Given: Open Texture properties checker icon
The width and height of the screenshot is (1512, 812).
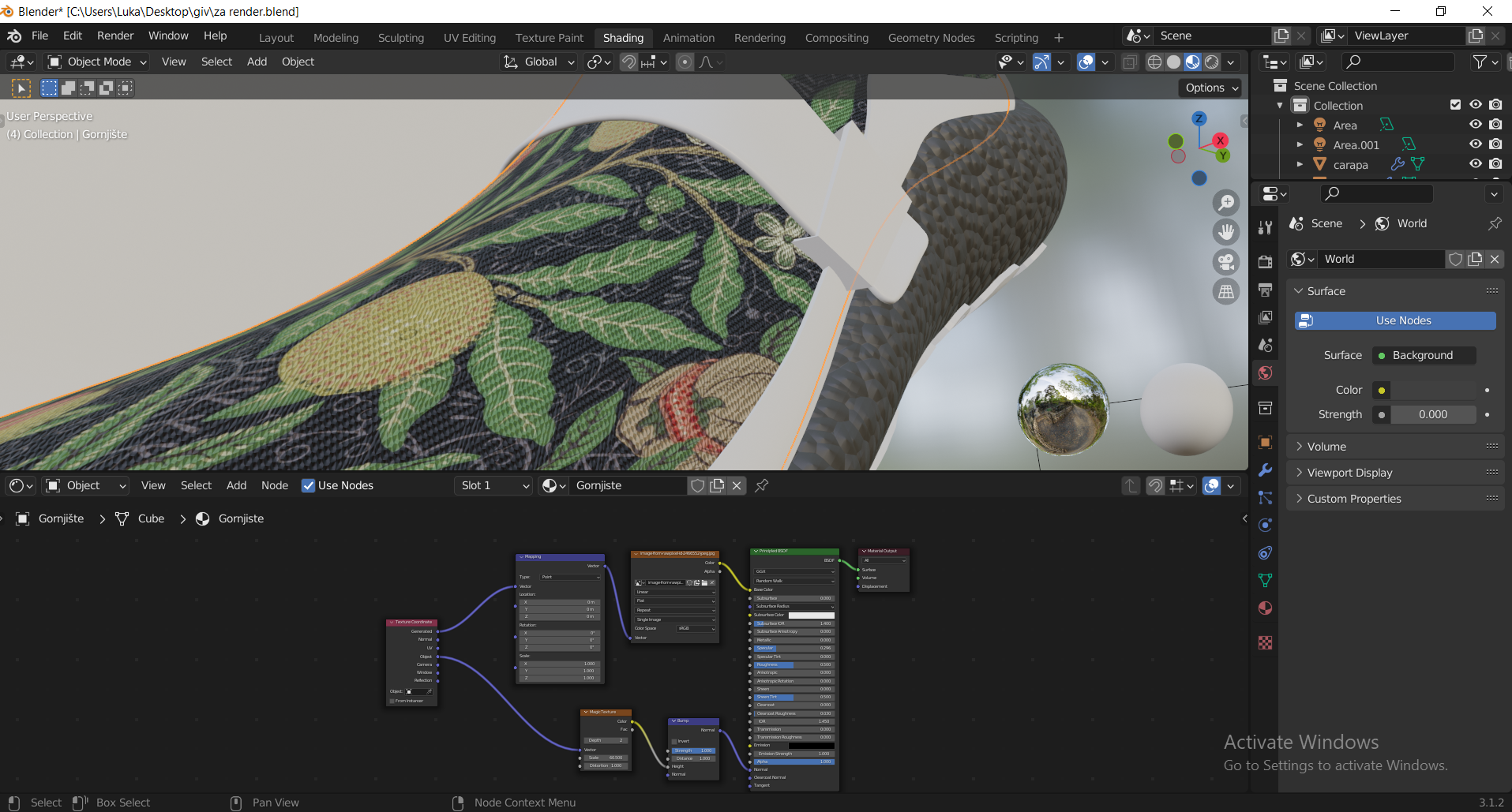Looking at the screenshot, I should (x=1265, y=643).
